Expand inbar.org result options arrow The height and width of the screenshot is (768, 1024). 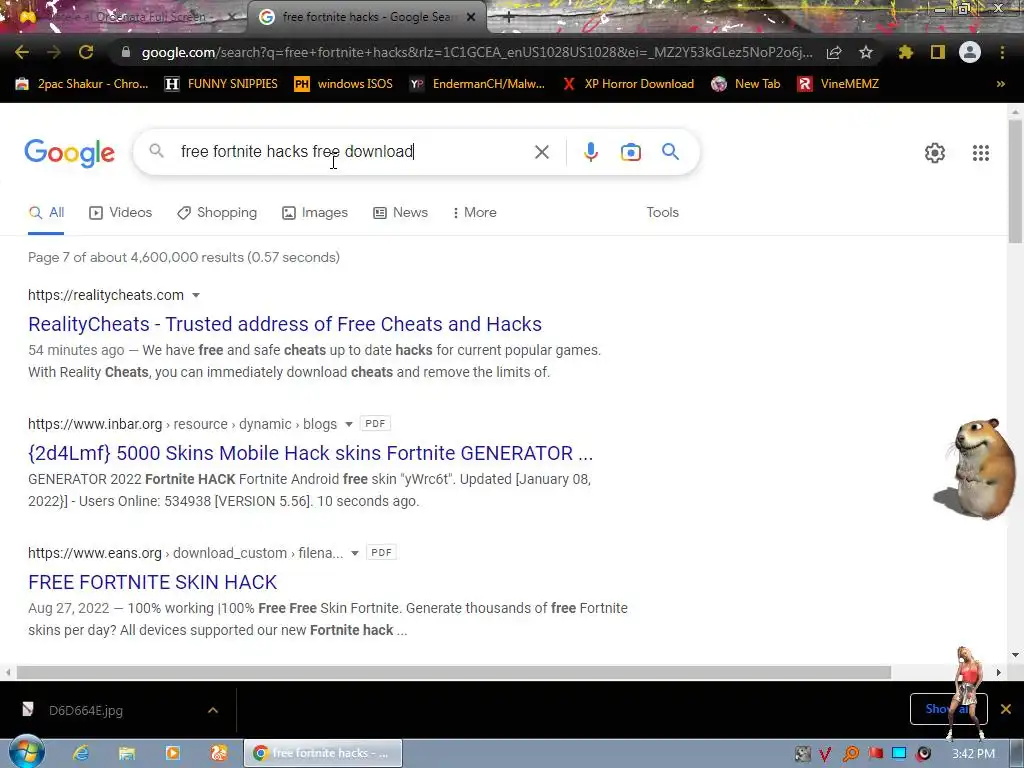349,424
